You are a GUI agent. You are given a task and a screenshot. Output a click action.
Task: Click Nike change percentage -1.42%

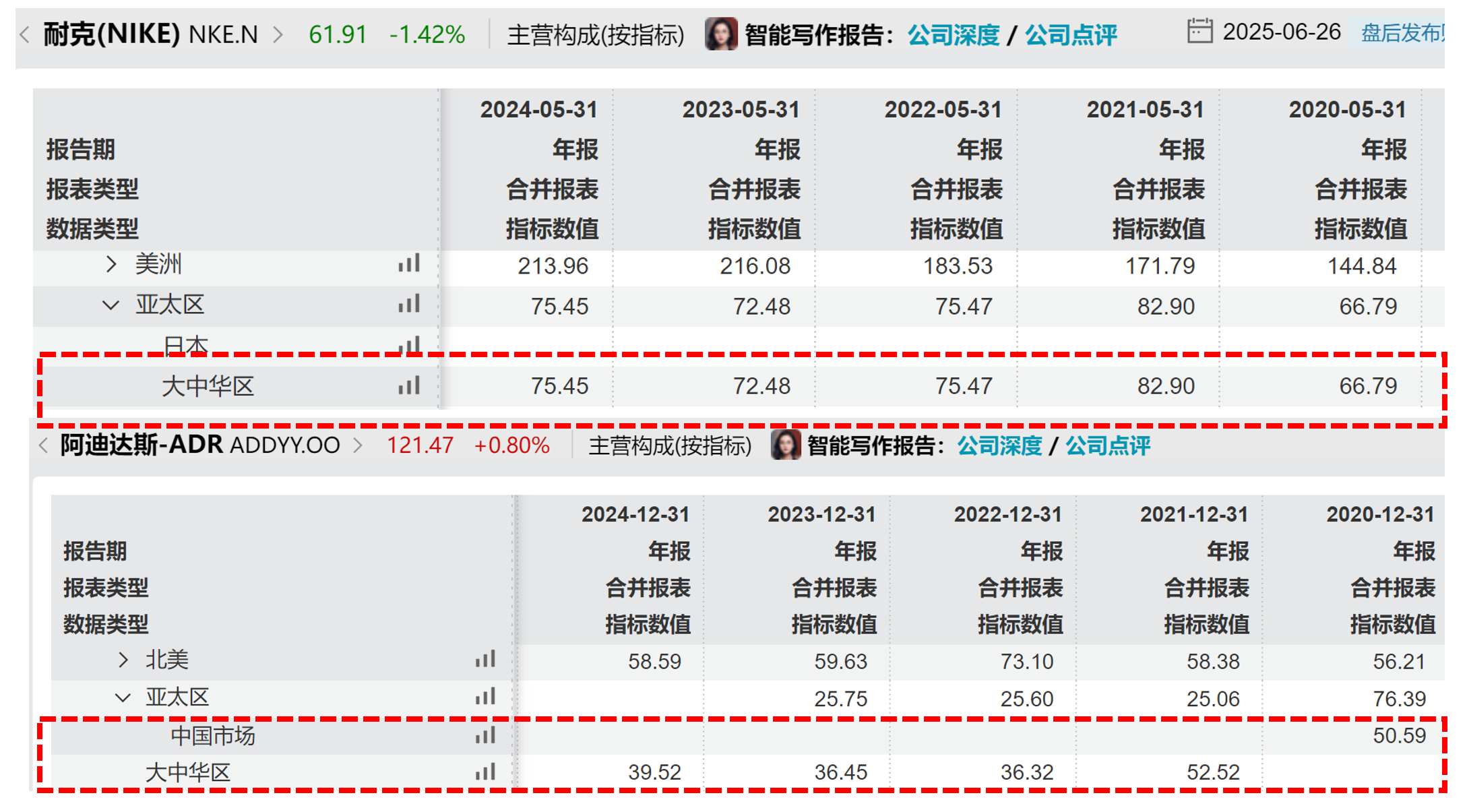pos(427,34)
